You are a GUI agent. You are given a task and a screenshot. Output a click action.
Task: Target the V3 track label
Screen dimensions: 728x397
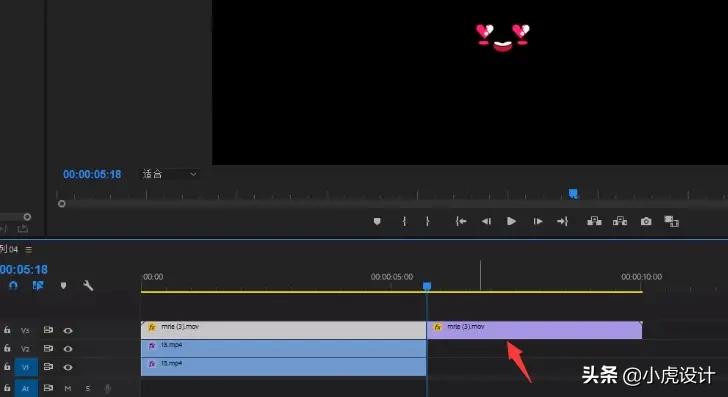pos(26,331)
